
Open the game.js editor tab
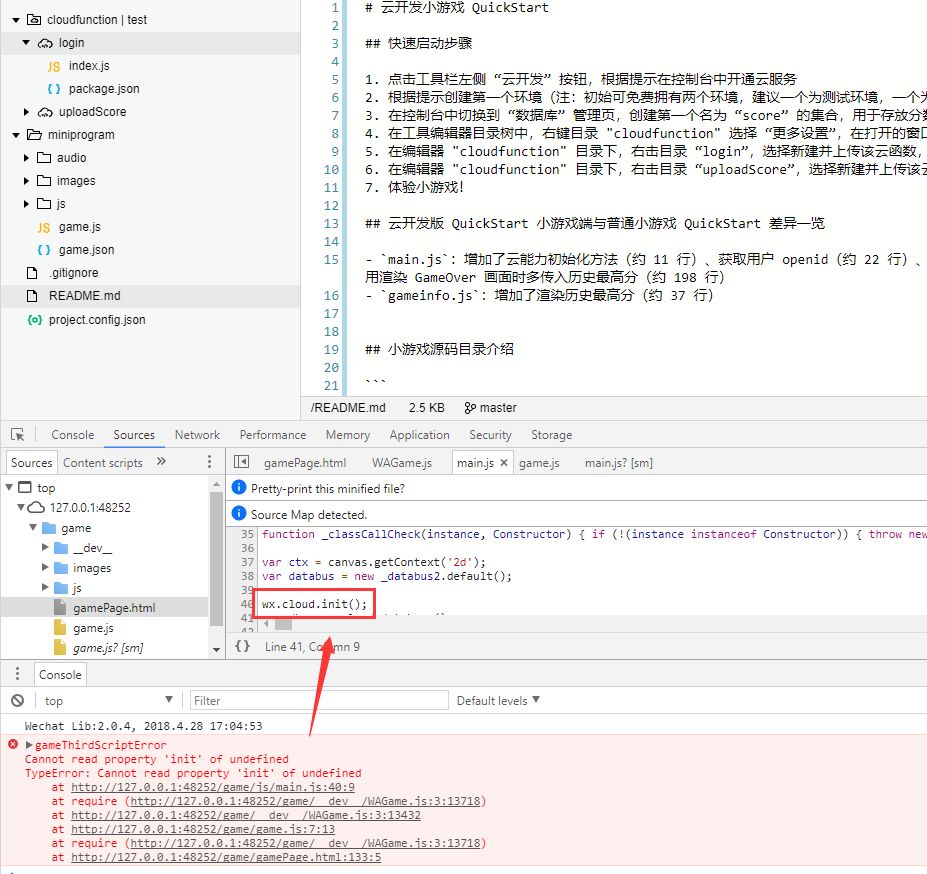click(x=539, y=463)
